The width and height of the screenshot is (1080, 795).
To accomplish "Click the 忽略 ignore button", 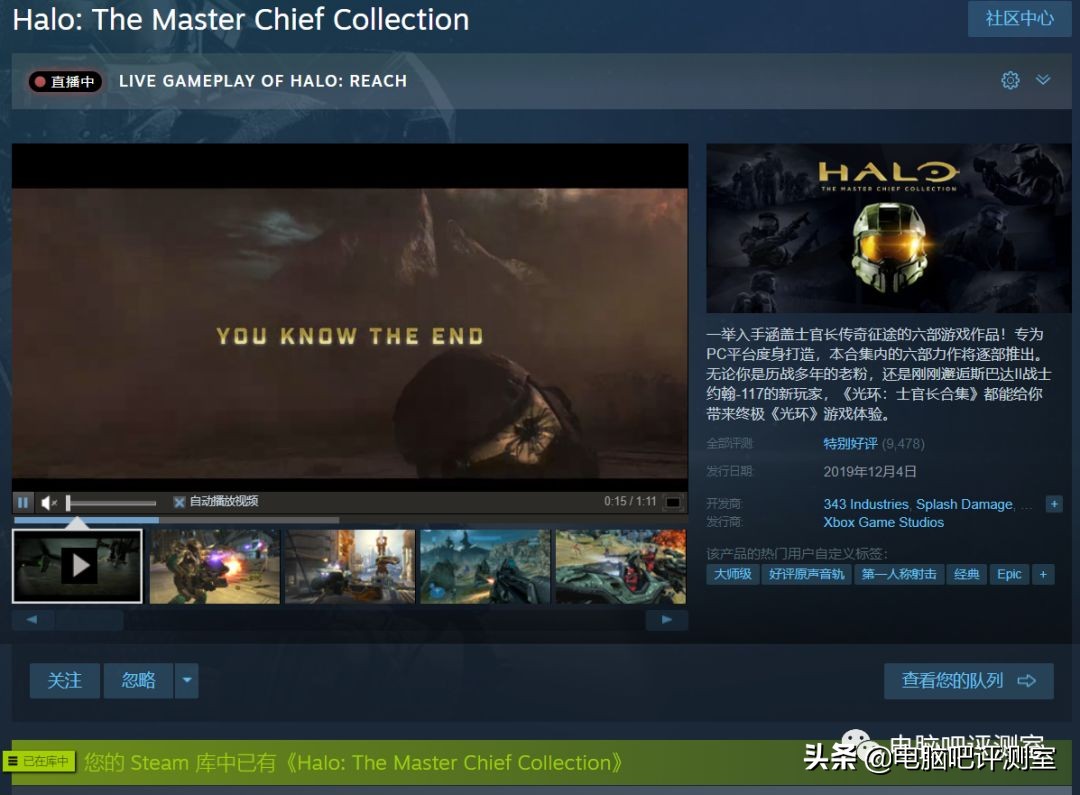I will 138,681.
